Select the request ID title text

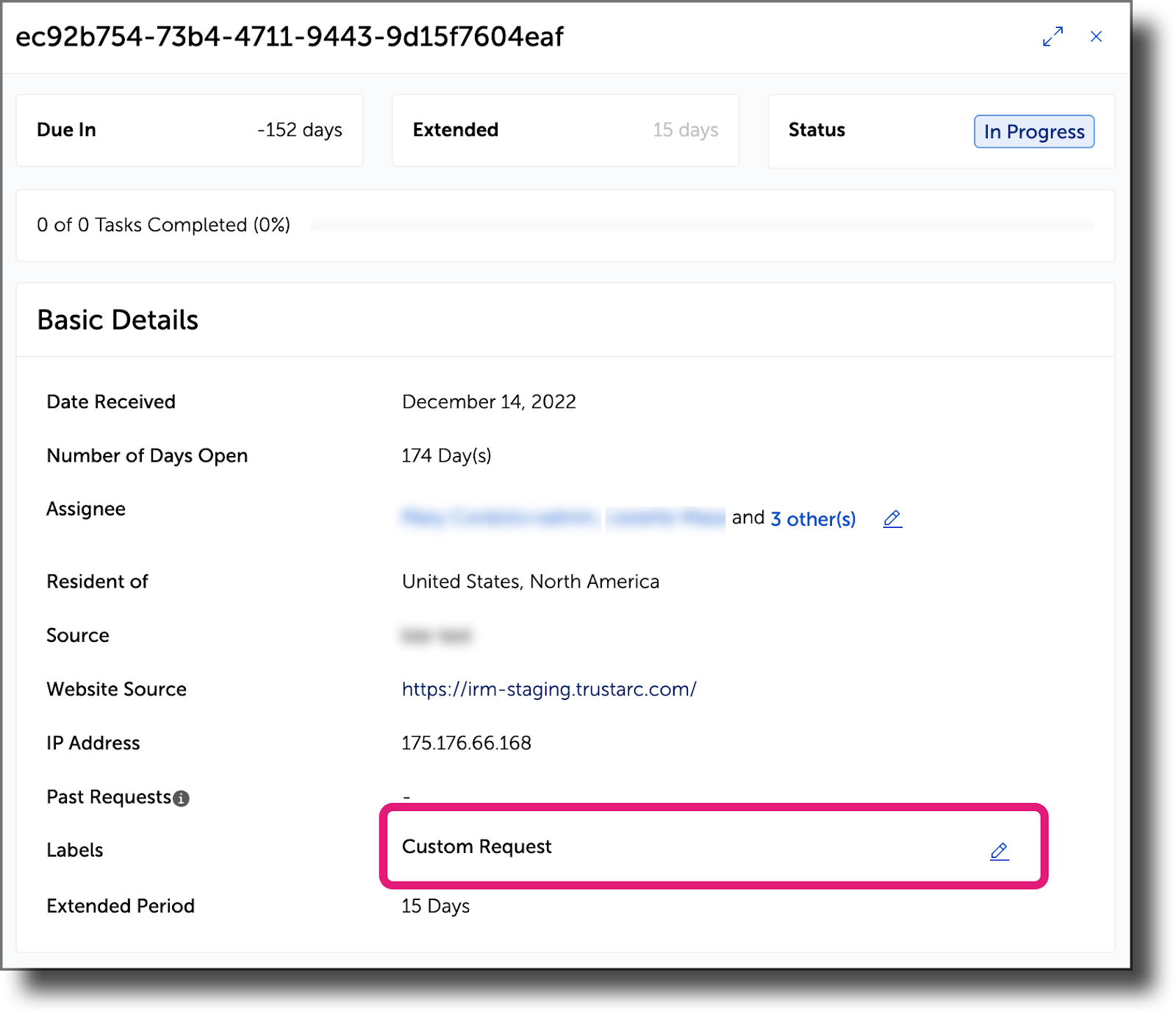pos(289,37)
